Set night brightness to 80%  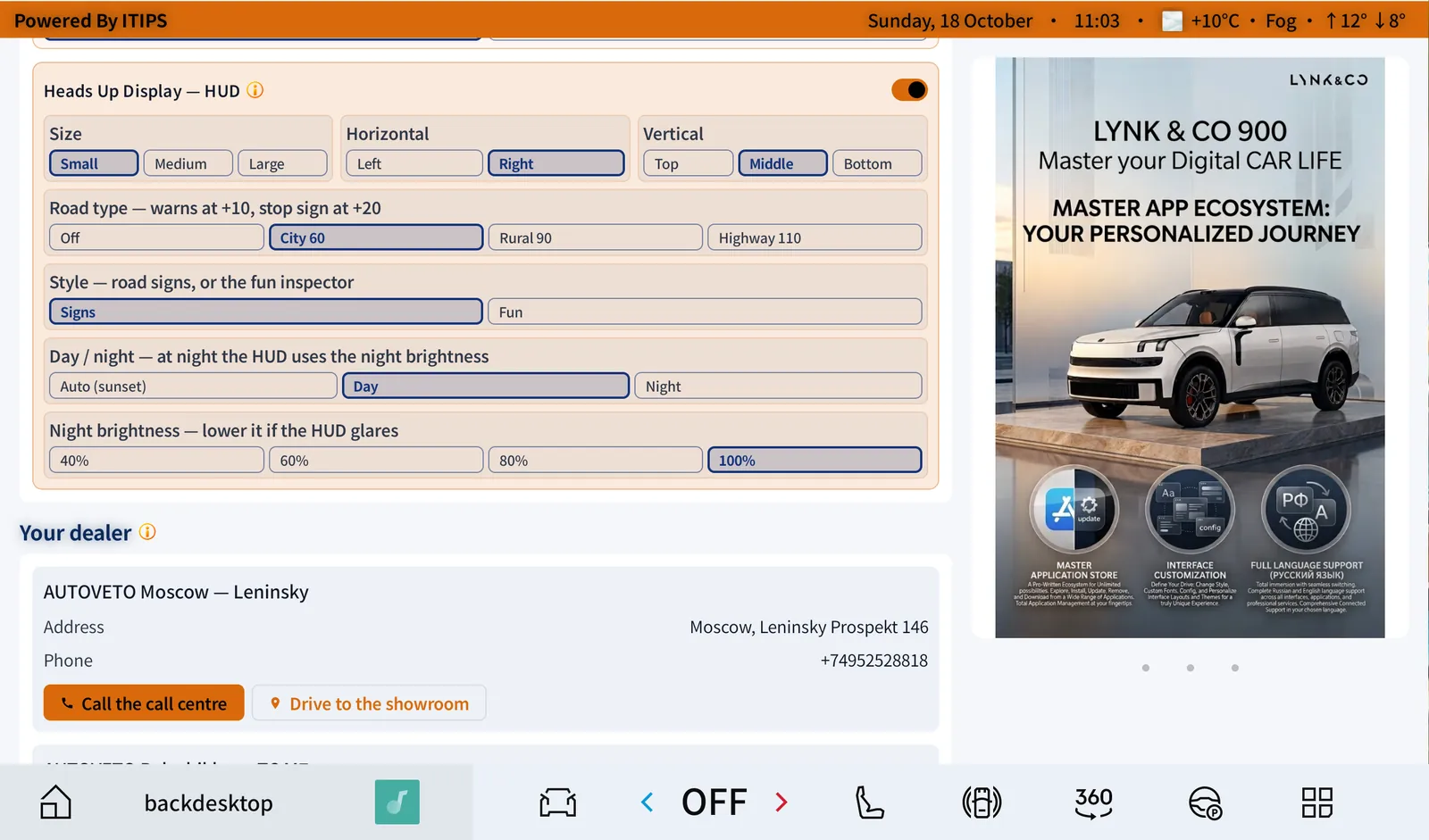click(596, 460)
